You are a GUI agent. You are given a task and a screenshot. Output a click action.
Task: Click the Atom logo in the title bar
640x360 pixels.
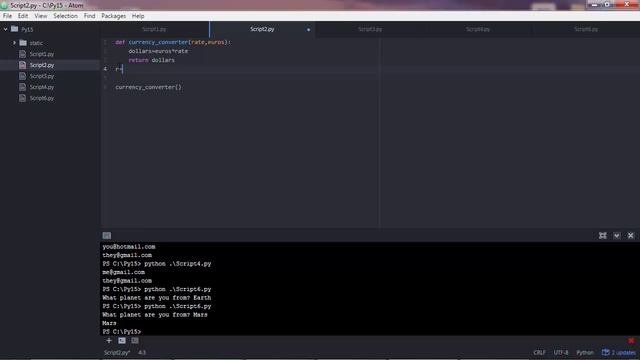click(4, 5)
